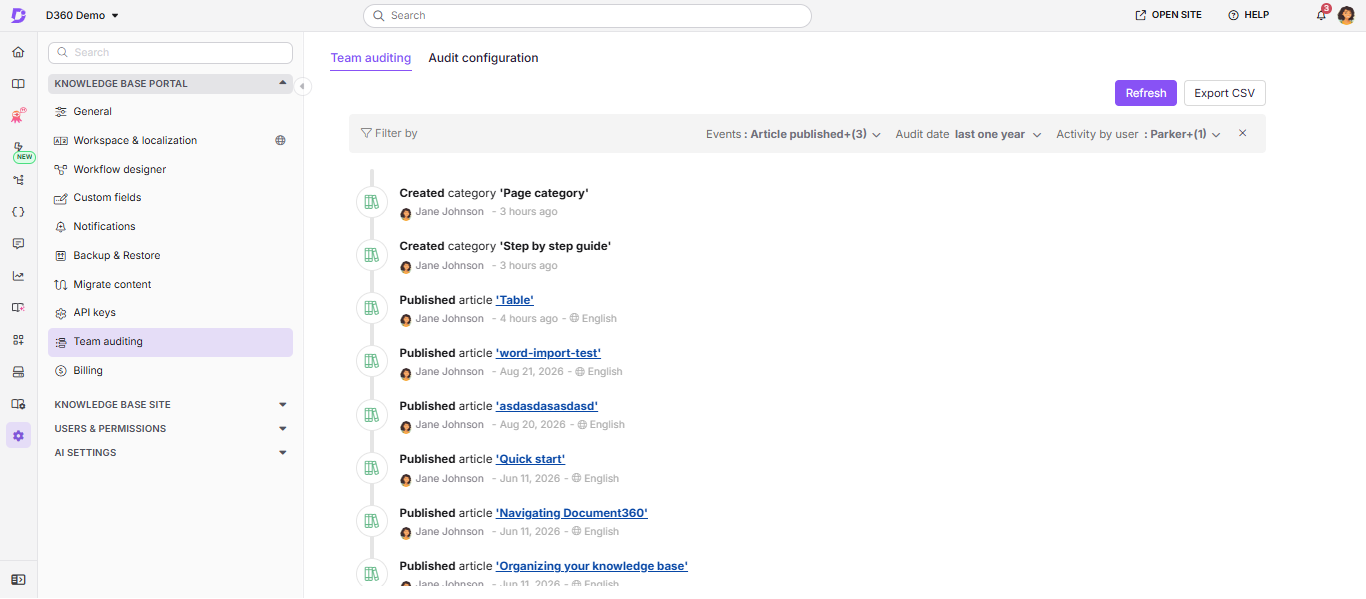
Task: Open the 'Quick start' article link
Action: pos(531,459)
